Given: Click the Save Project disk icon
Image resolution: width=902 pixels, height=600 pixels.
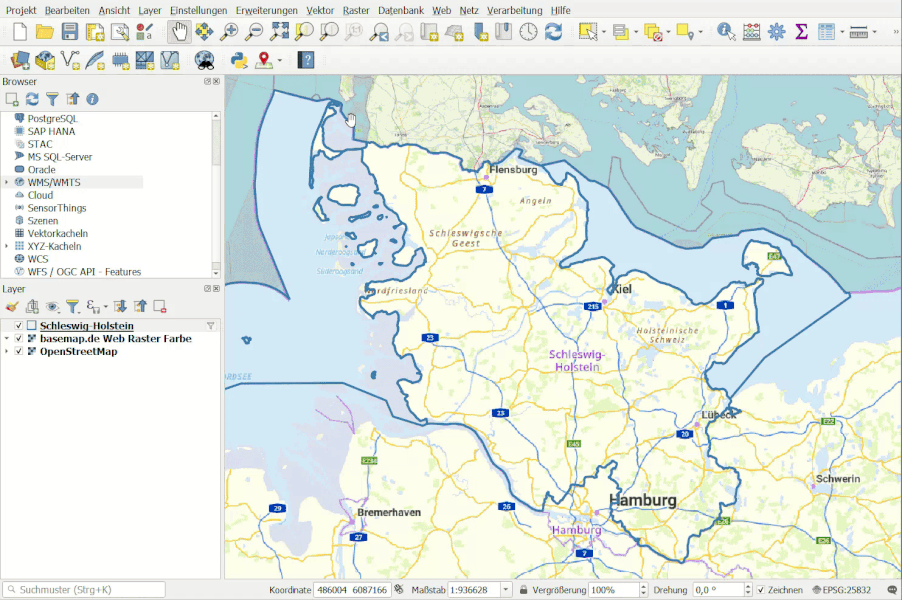Looking at the screenshot, I should (x=70, y=32).
